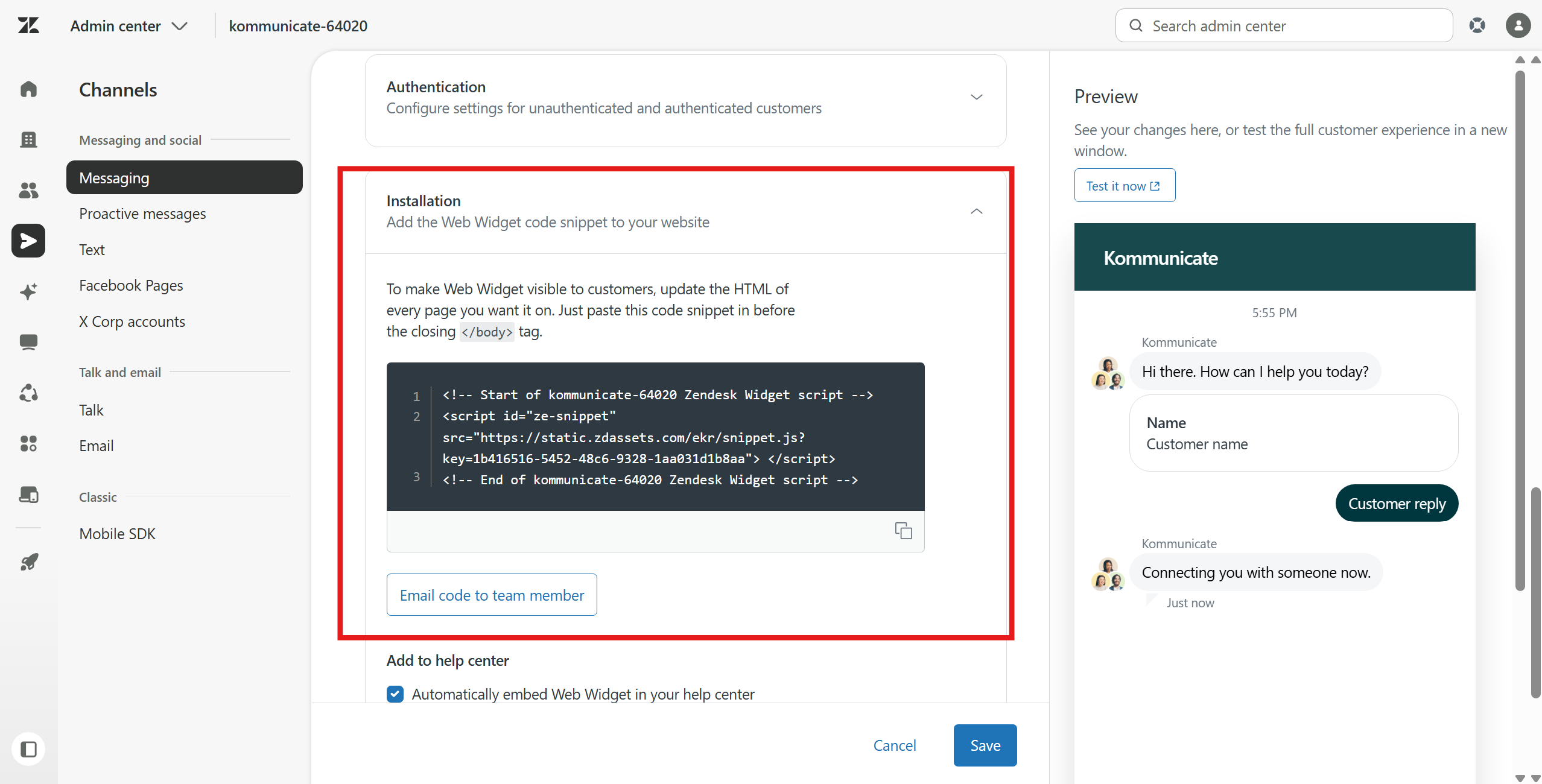Toggle the sidebar collapse panel icon
The image size is (1542, 784).
tap(28, 749)
